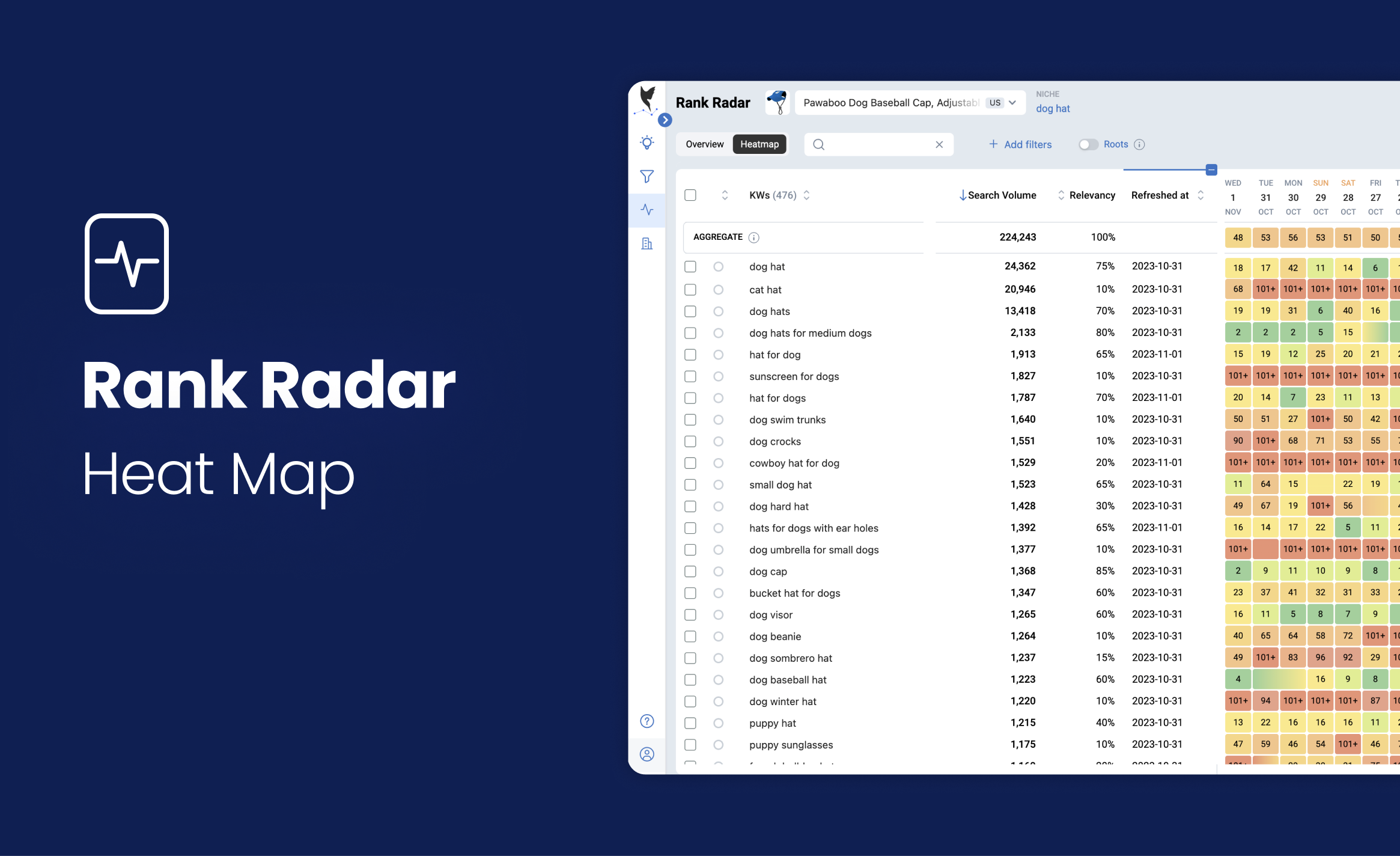Click the lightbulb icon in sidebar
Image resolution: width=1400 pixels, height=856 pixels.
point(647,144)
